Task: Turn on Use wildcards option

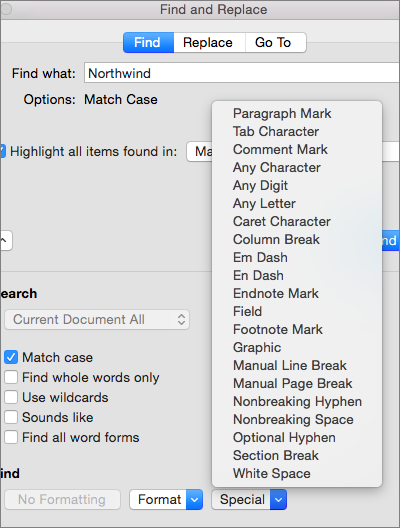Action: coord(11,397)
